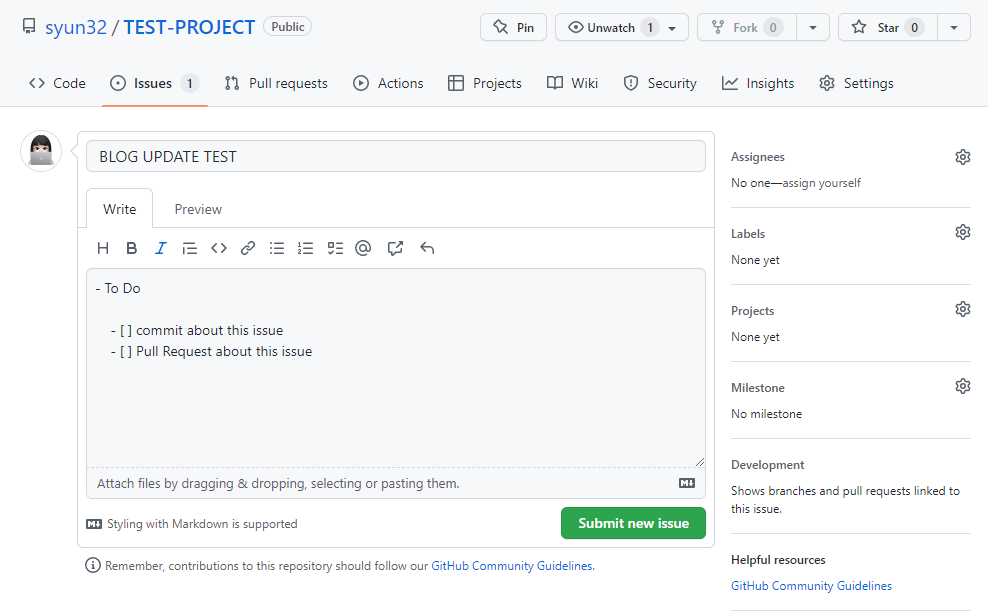Open the Code tab

coord(57,83)
